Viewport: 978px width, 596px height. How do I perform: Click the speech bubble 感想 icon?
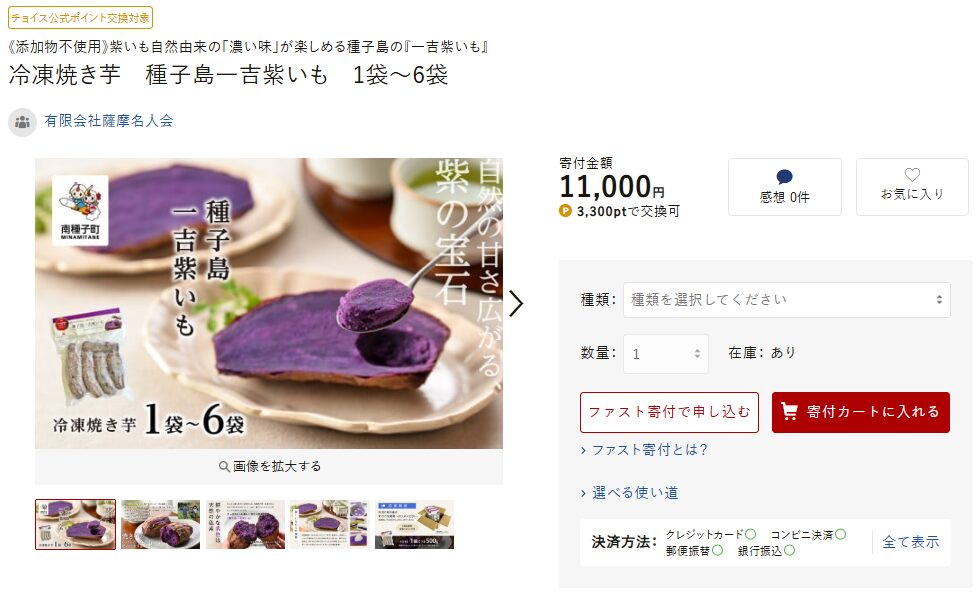click(785, 177)
